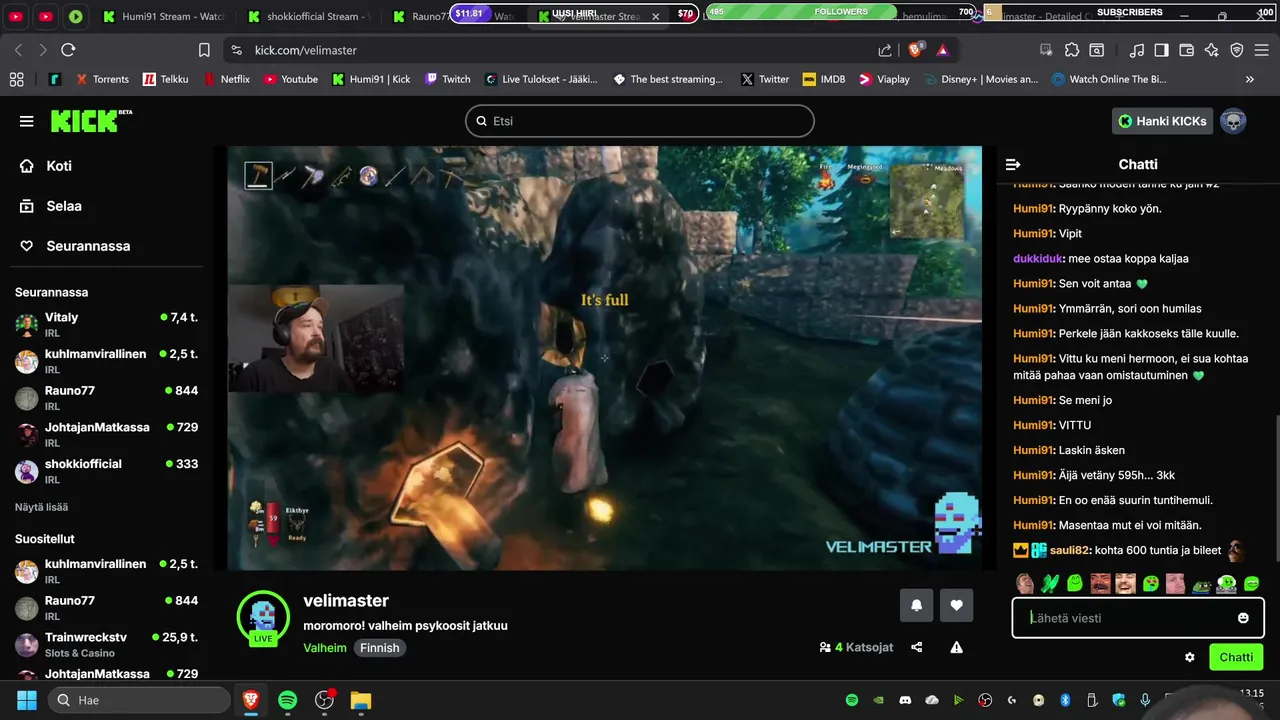The image size is (1280, 720).
Task: Open the shokkiofficial channel in the sidebar
Action: pyautogui.click(x=107, y=471)
